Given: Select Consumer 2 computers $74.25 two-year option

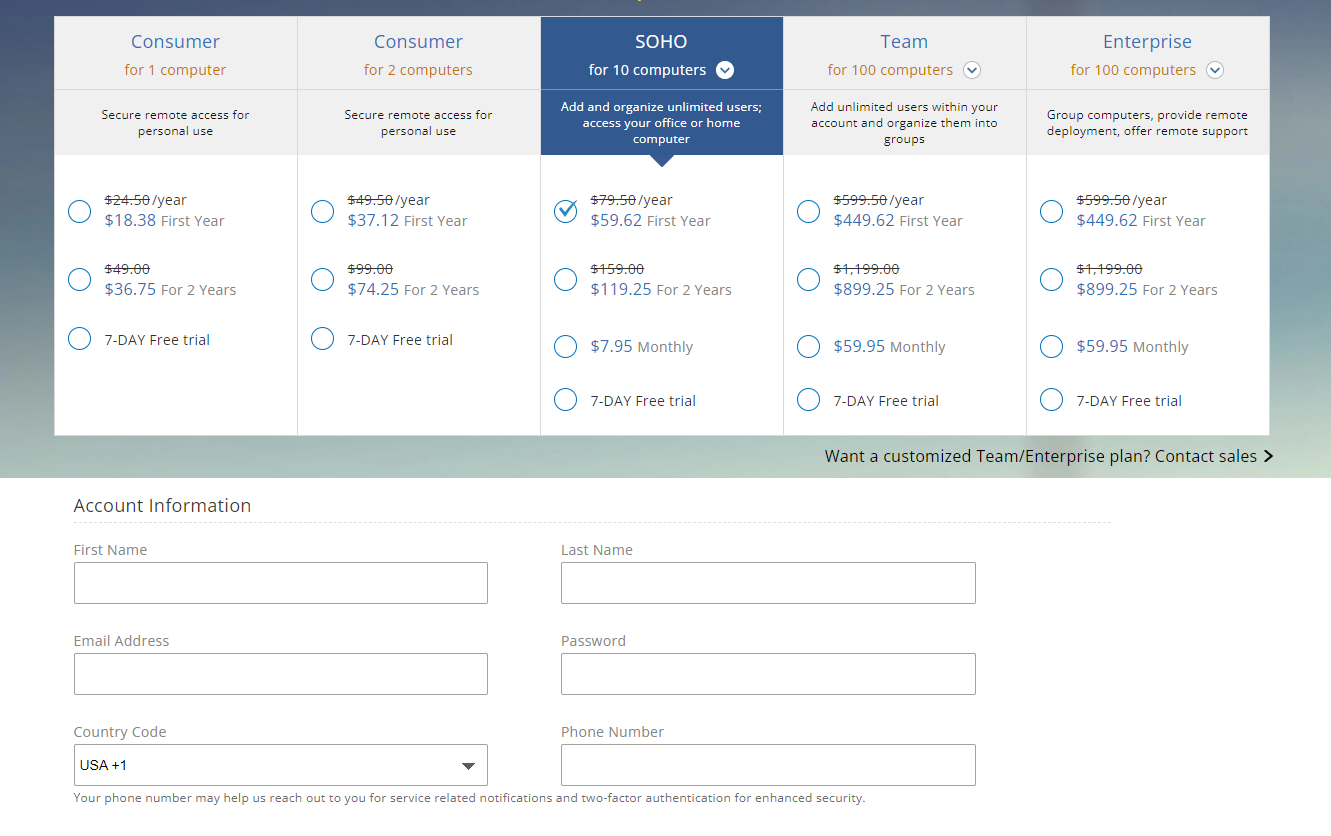Looking at the screenshot, I should tap(322, 280).
